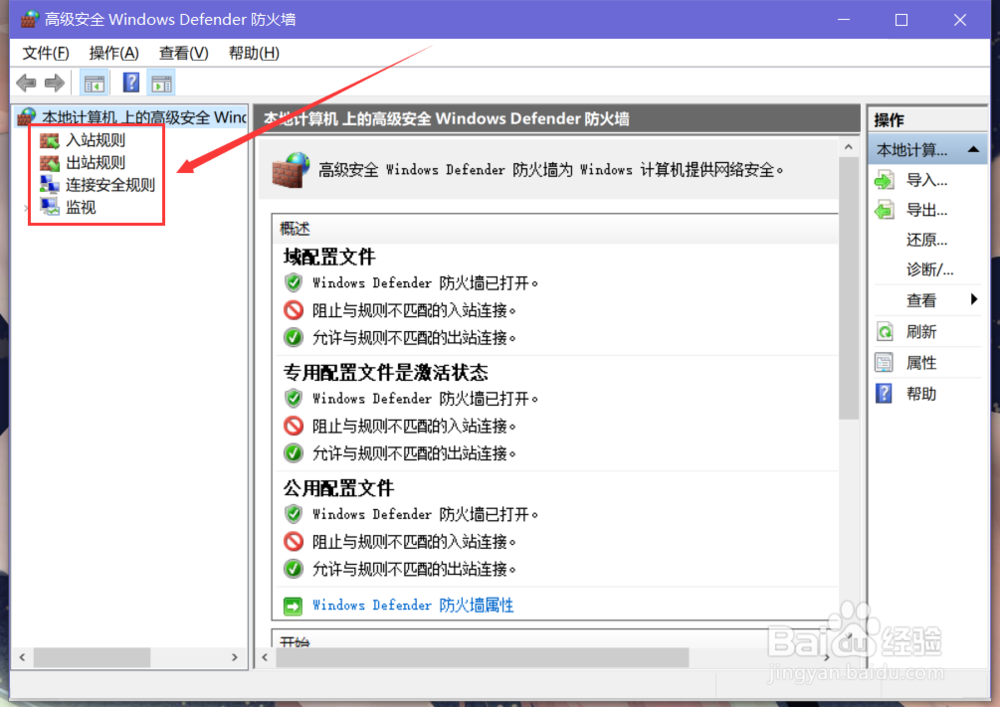Click the 操作 pane header
The image size is (1000, 707).
889,120
